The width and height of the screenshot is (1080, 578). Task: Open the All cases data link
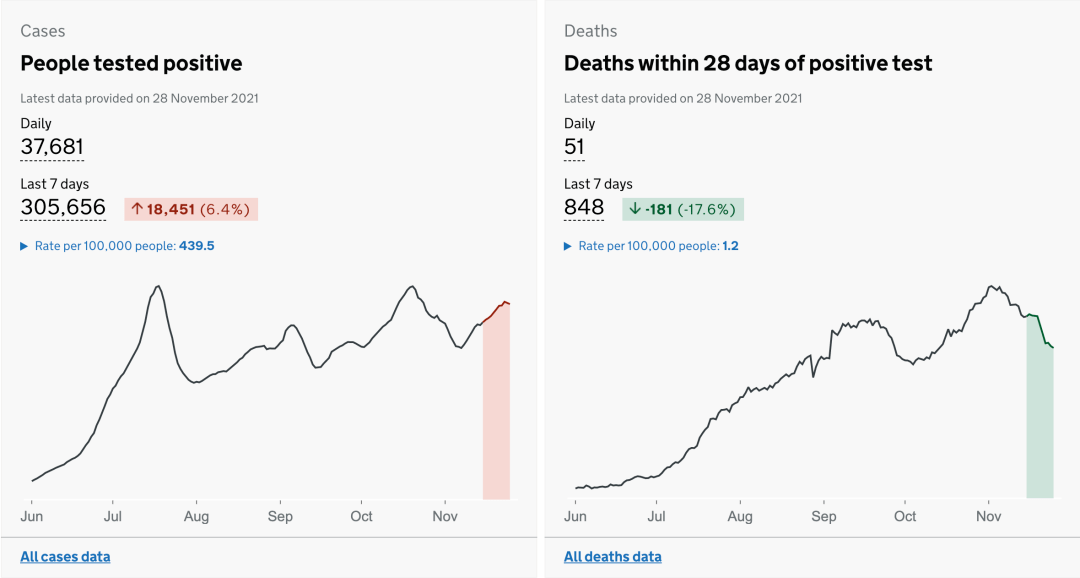pos(65,556)
